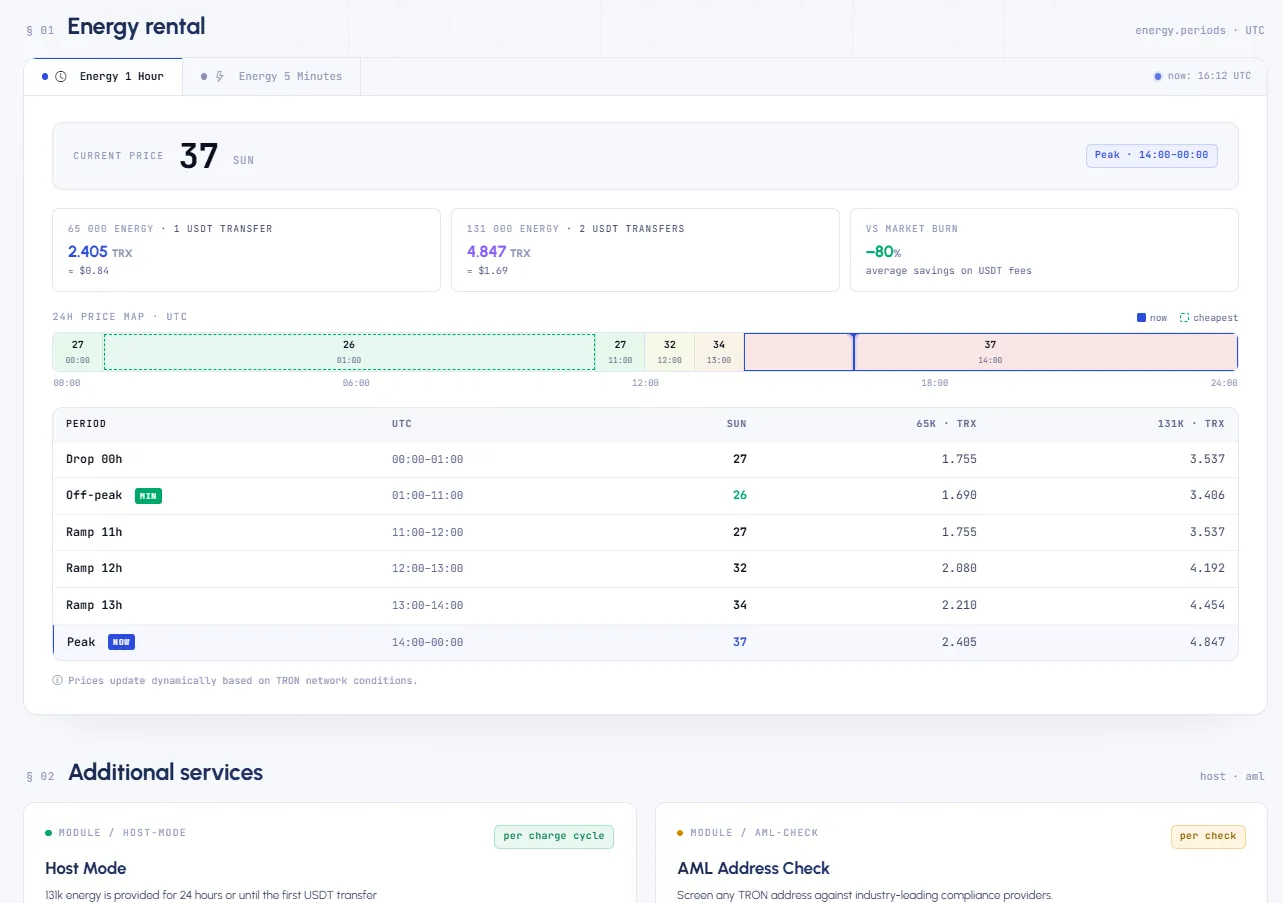Click the 'now: 16:12 UTC' time indicator
1283x903 pixels.
tap(1203, 76)
